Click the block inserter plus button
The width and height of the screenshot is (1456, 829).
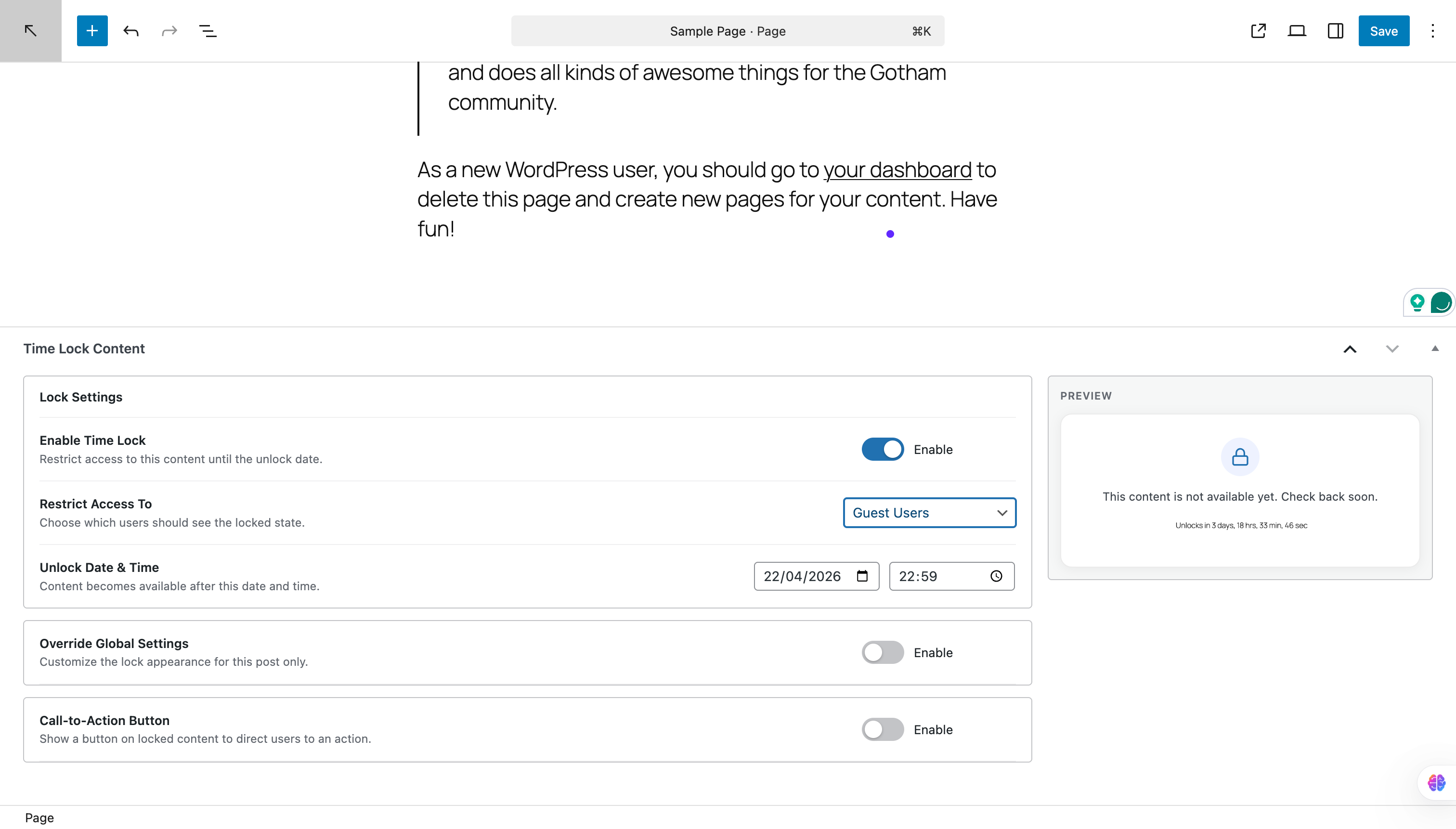(92, 31)
